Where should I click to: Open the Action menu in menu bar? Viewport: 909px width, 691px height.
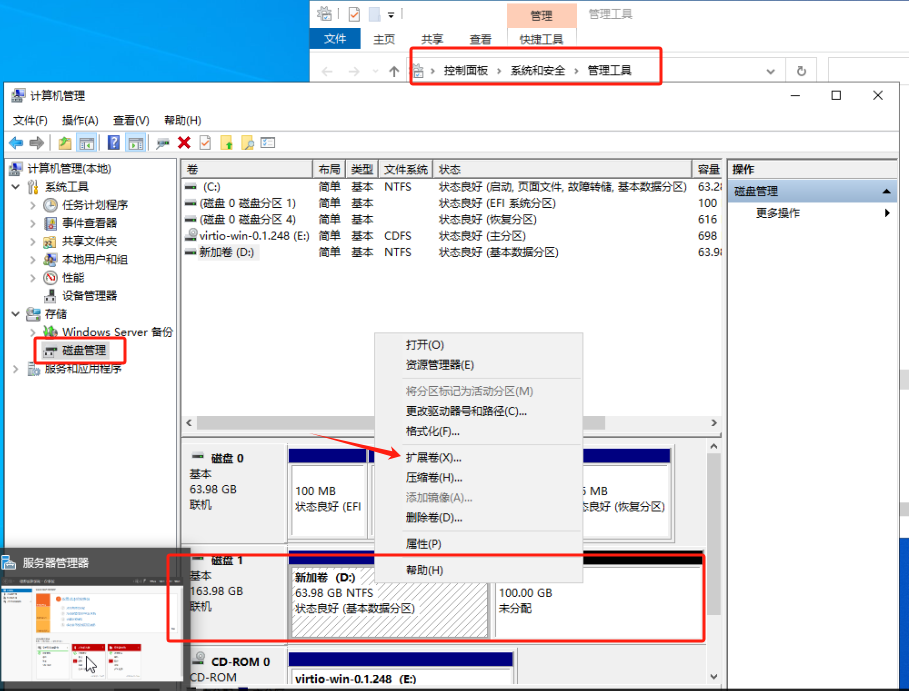coord(79,120)
